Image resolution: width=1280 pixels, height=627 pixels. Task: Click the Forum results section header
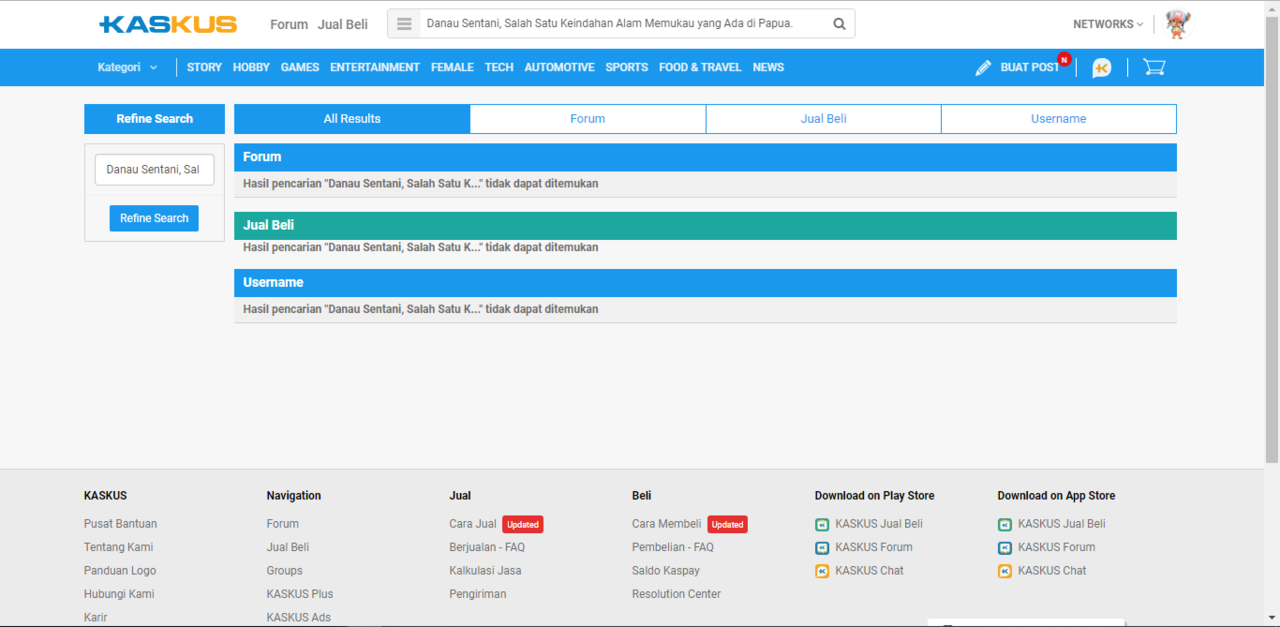click(705, 157)
